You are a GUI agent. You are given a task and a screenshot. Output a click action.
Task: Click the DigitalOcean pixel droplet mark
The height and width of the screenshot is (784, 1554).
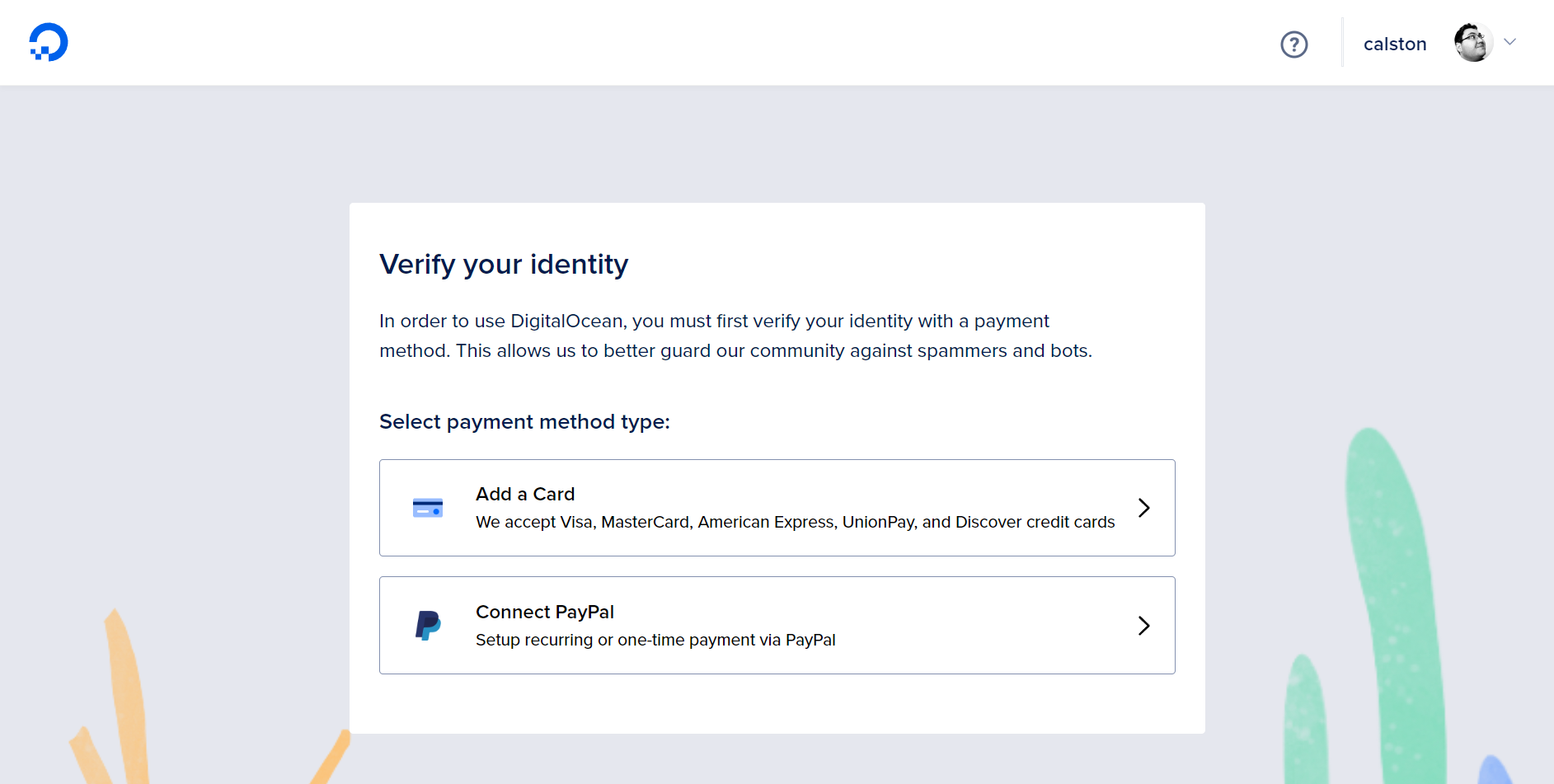pos(48,41)
